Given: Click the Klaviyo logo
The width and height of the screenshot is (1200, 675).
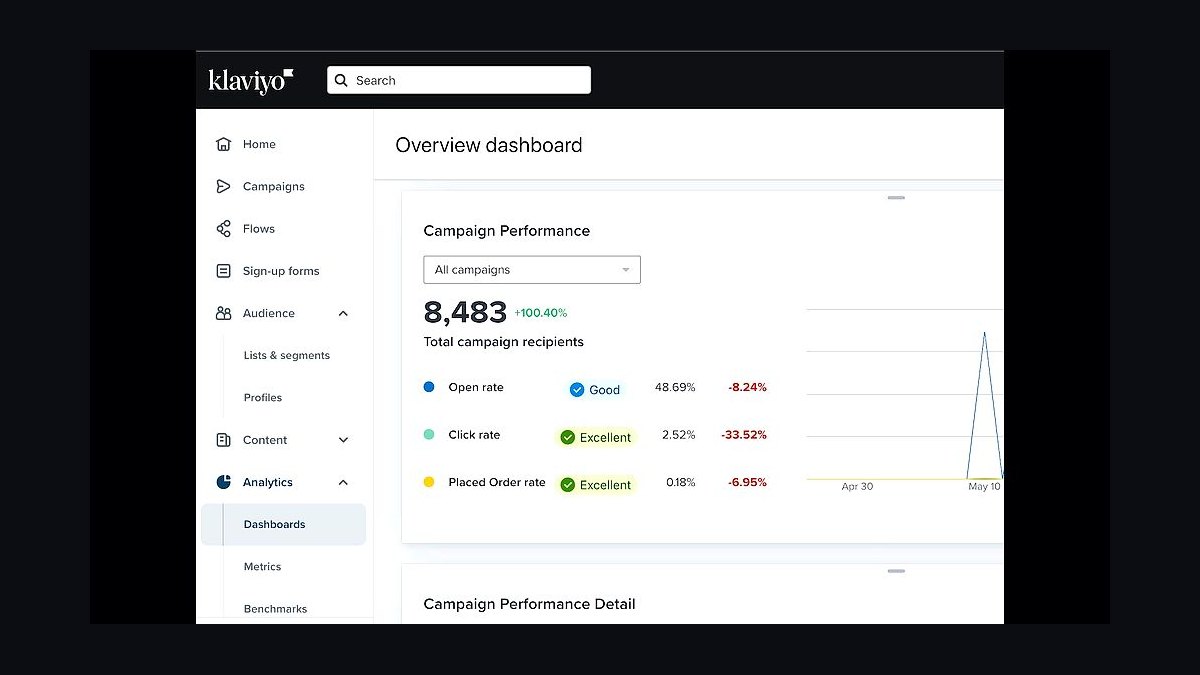Looking at the screenshot, I should [x=251, y=81].
